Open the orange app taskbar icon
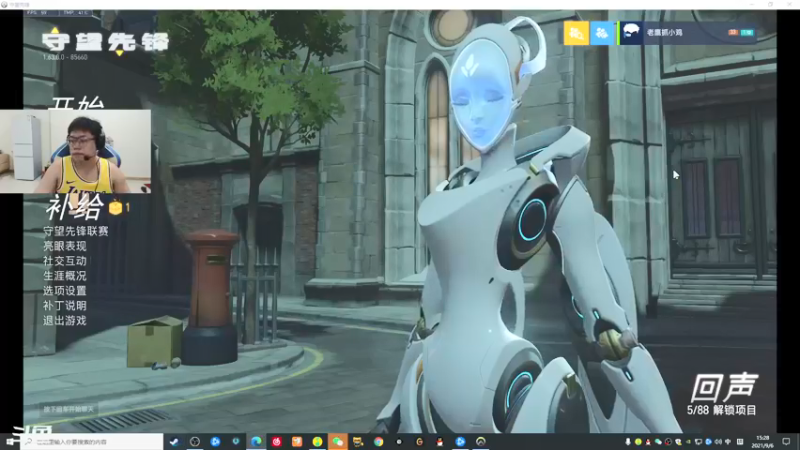Image resolution: width=800 pixels, height=450 pixels. click(x=296, y=442)
